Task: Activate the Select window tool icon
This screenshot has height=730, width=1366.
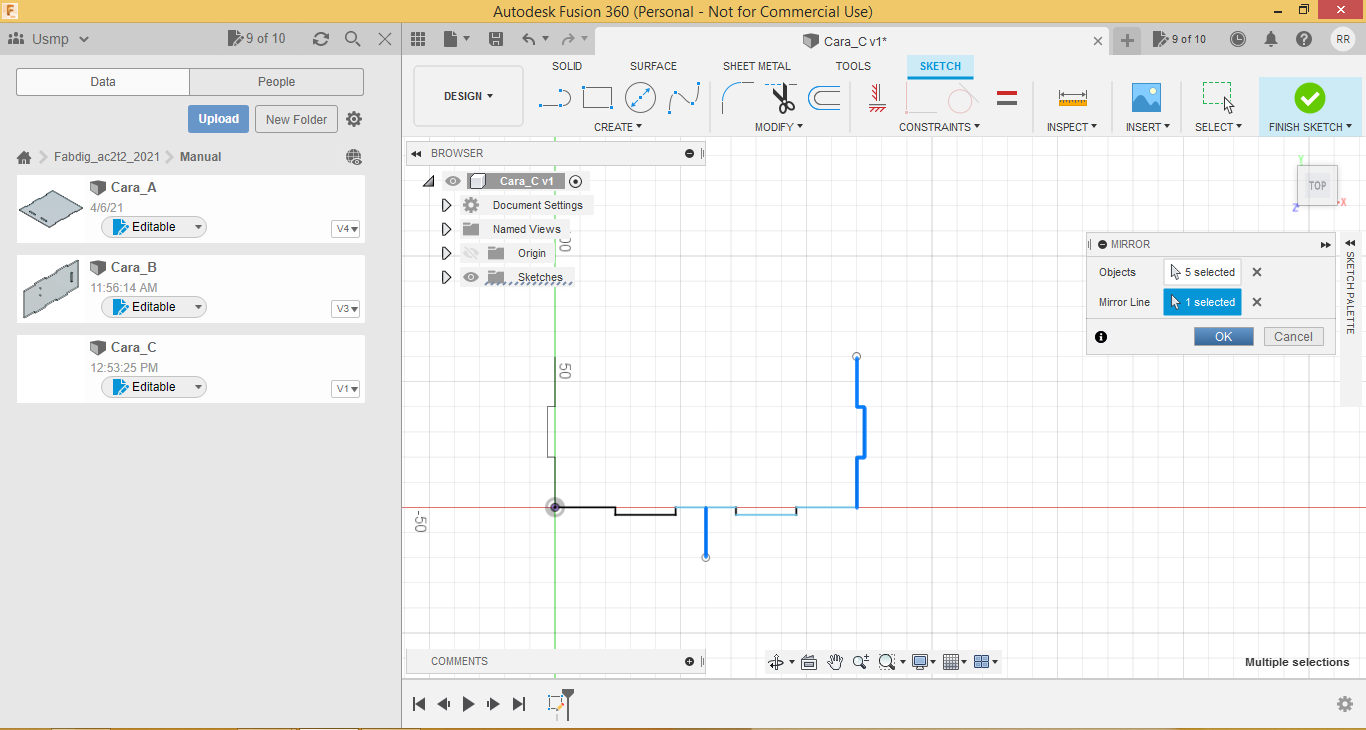Action: (1218, 97)
